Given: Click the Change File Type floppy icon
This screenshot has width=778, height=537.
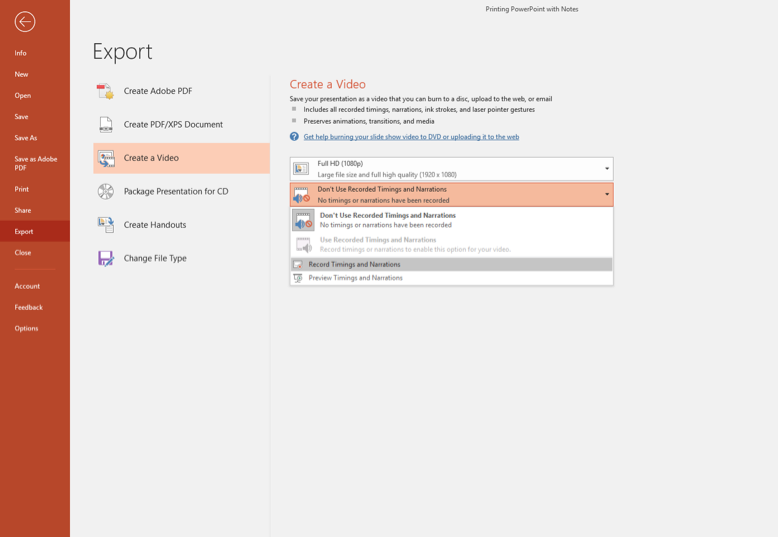Looking at the screenshot, I should point(106,259).
